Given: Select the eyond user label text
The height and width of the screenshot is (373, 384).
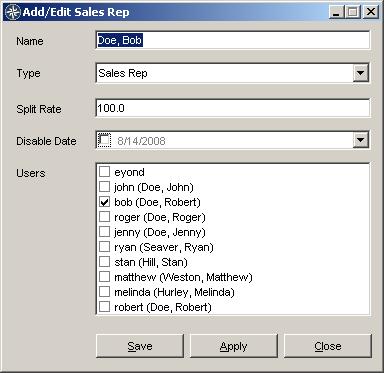Looking at the screenshot, I should (x=129, y=172).
